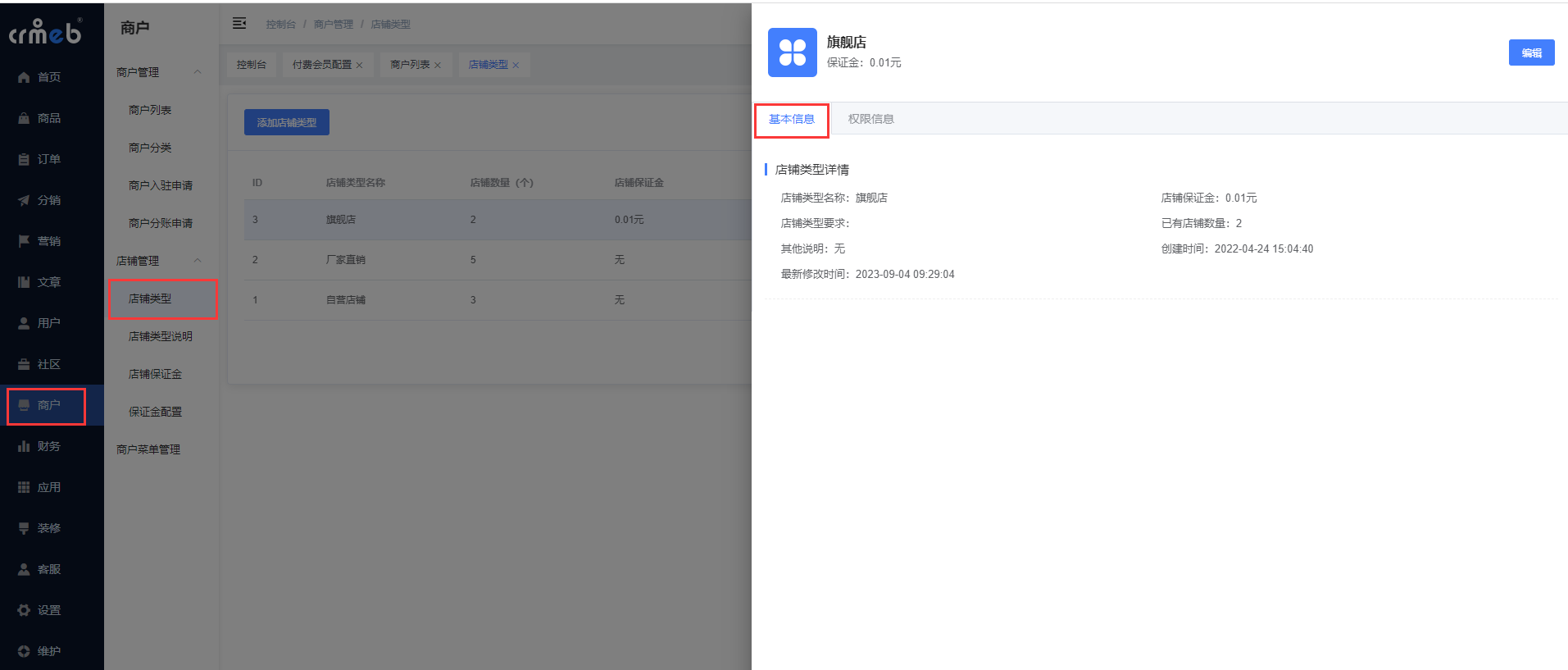Screen dimensions: 1568x670
Task: Click the 设置 gear icon
Action: tap(24, 610)
